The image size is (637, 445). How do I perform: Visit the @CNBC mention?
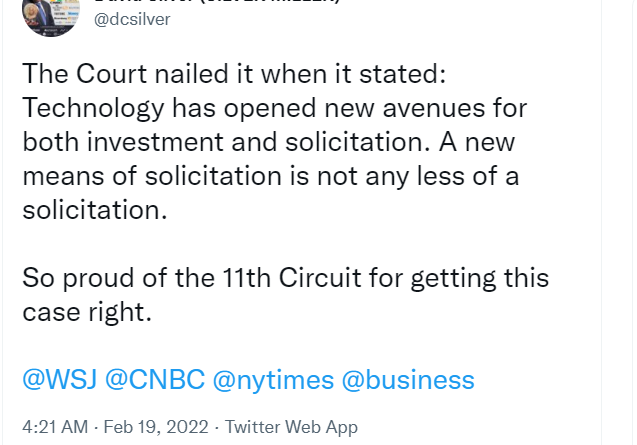[155, 380]
